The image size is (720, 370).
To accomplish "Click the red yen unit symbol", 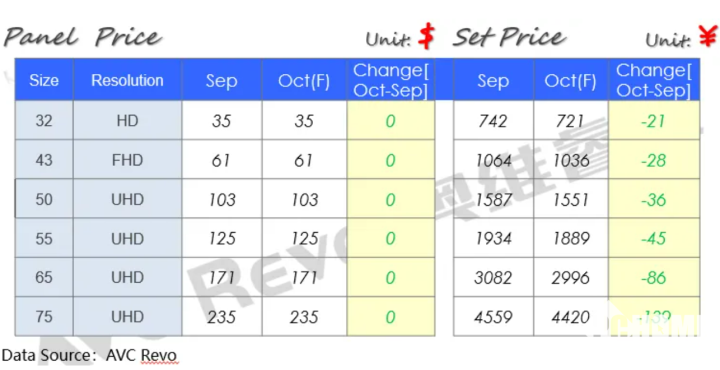I will click(709, 35).
